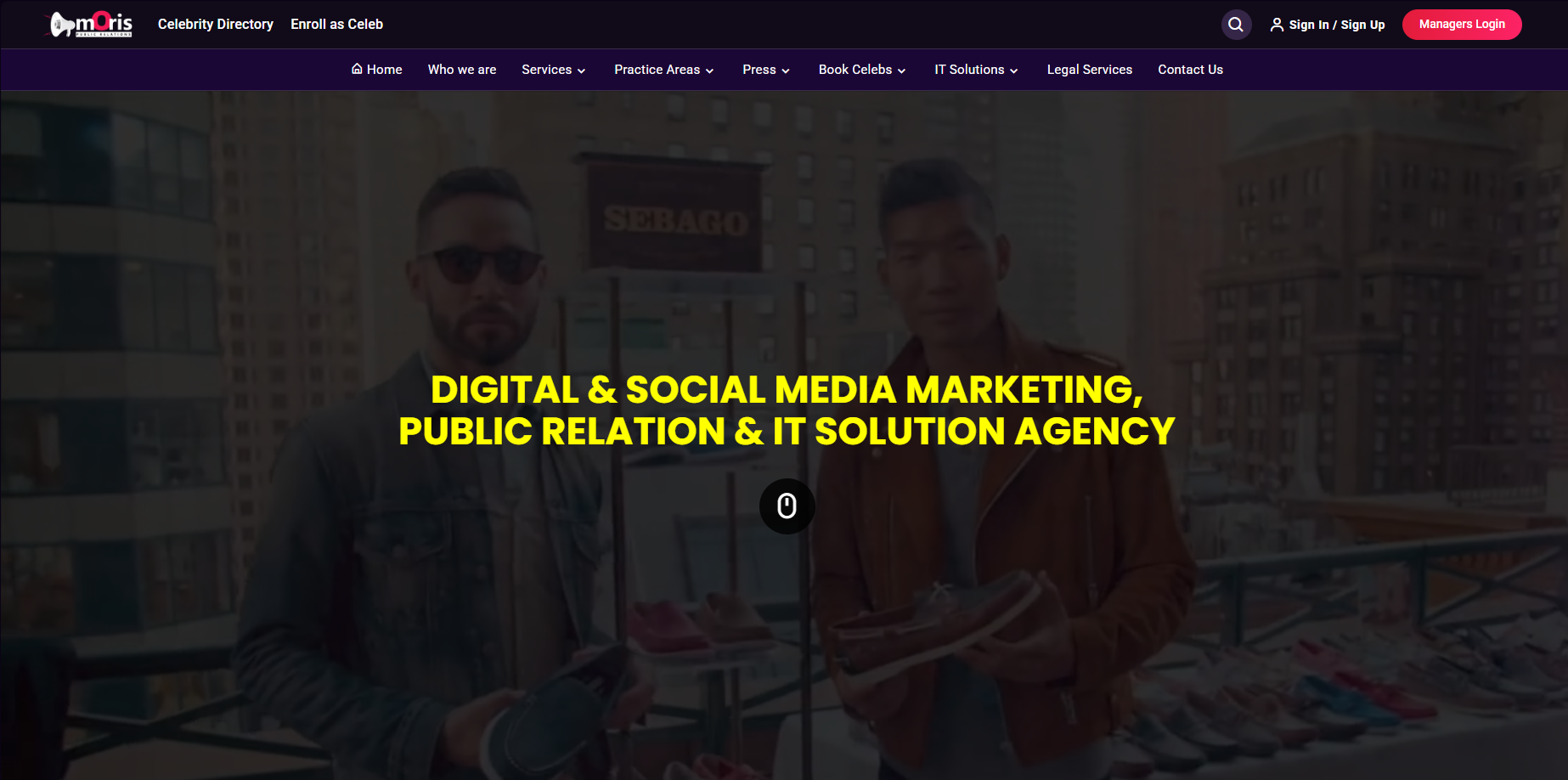The image size is (1568, 780).
Task: Open the Press dropdown menu
Action: 766,70
